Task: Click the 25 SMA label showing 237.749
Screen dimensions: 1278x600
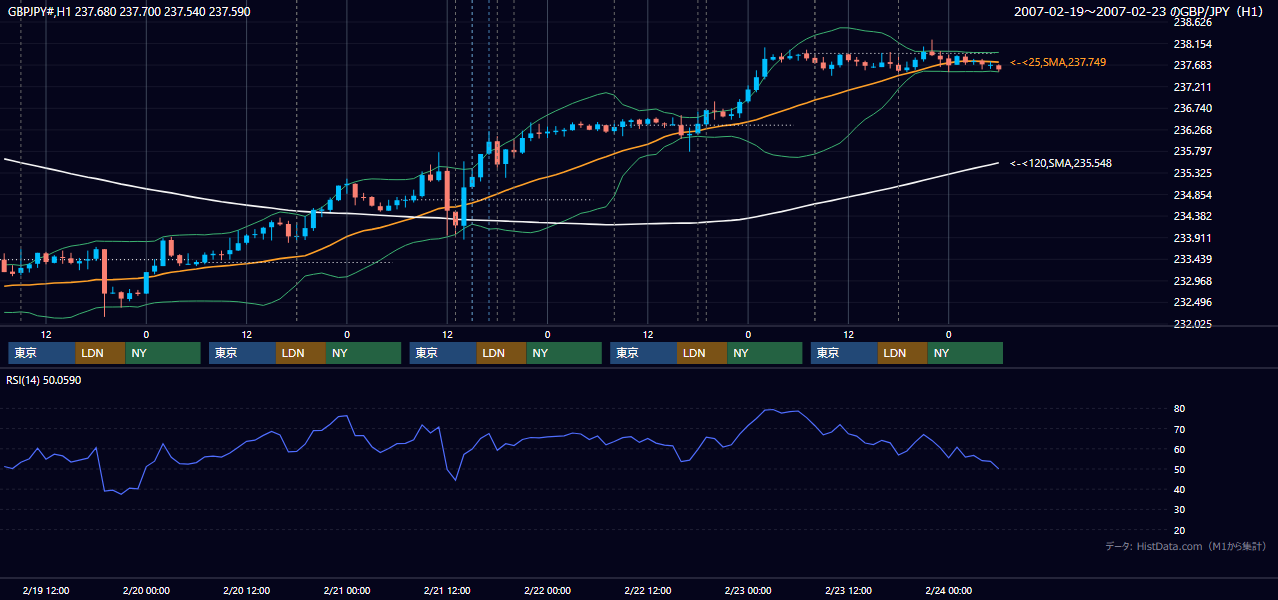Action: point(1058,62)
